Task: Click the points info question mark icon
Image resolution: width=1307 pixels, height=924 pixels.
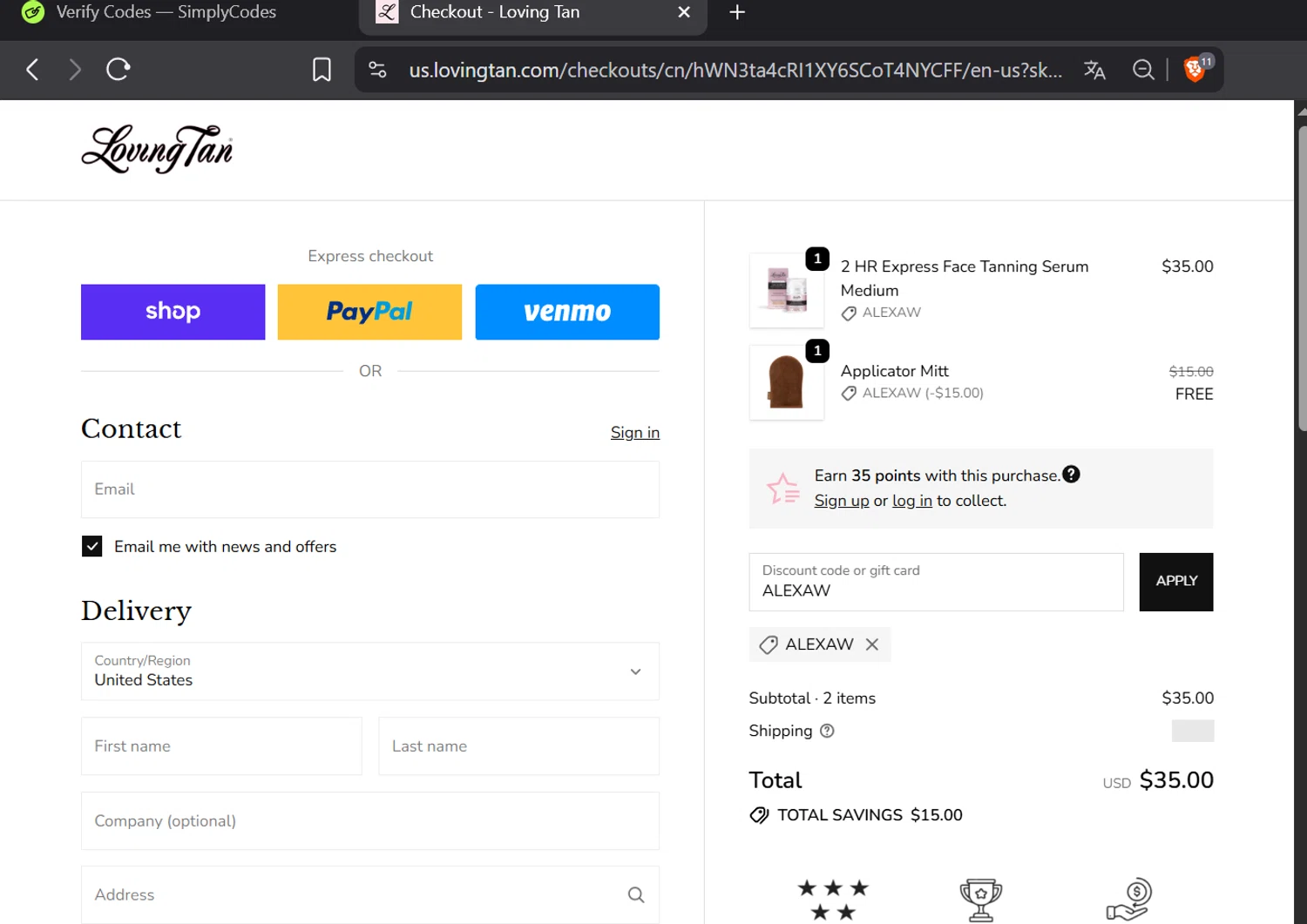Action: click(1072, 474)
